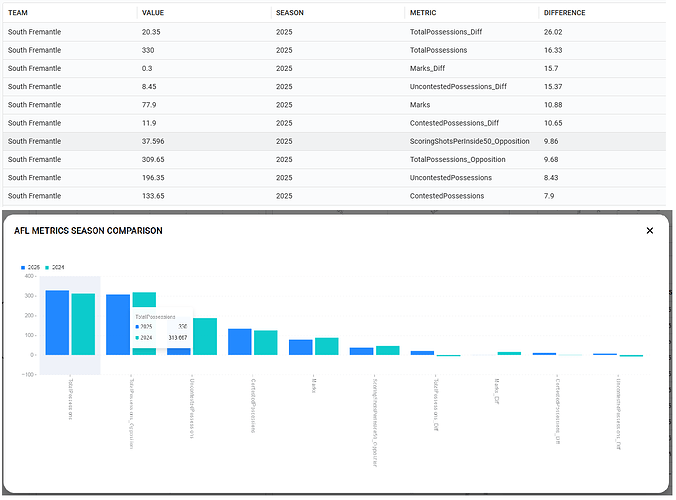Click the 2024 Marks teal bar
Image resolution: width=676 pixels, height=500 pixels.
tap(326, 346)
